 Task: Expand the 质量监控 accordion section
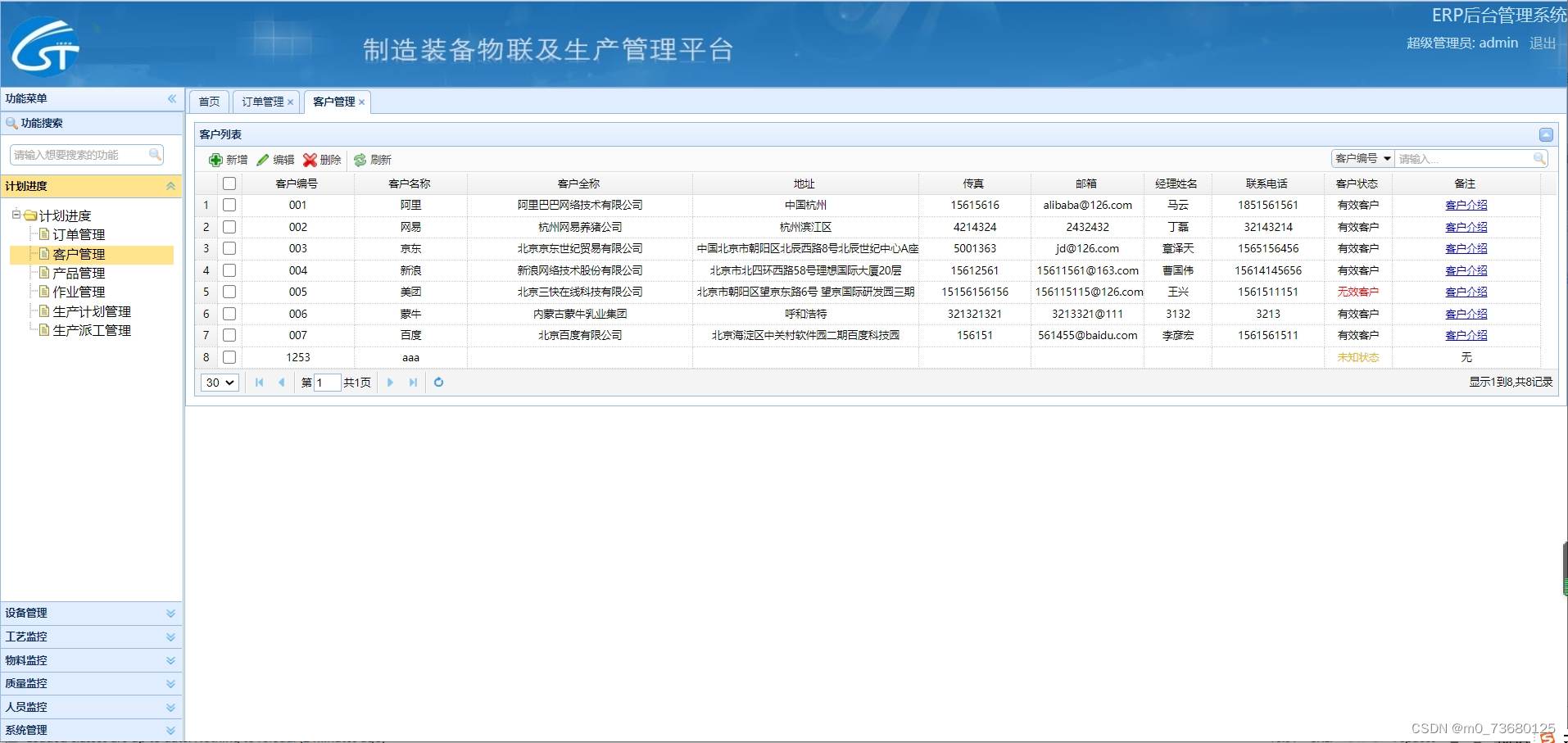coord(170,683)
